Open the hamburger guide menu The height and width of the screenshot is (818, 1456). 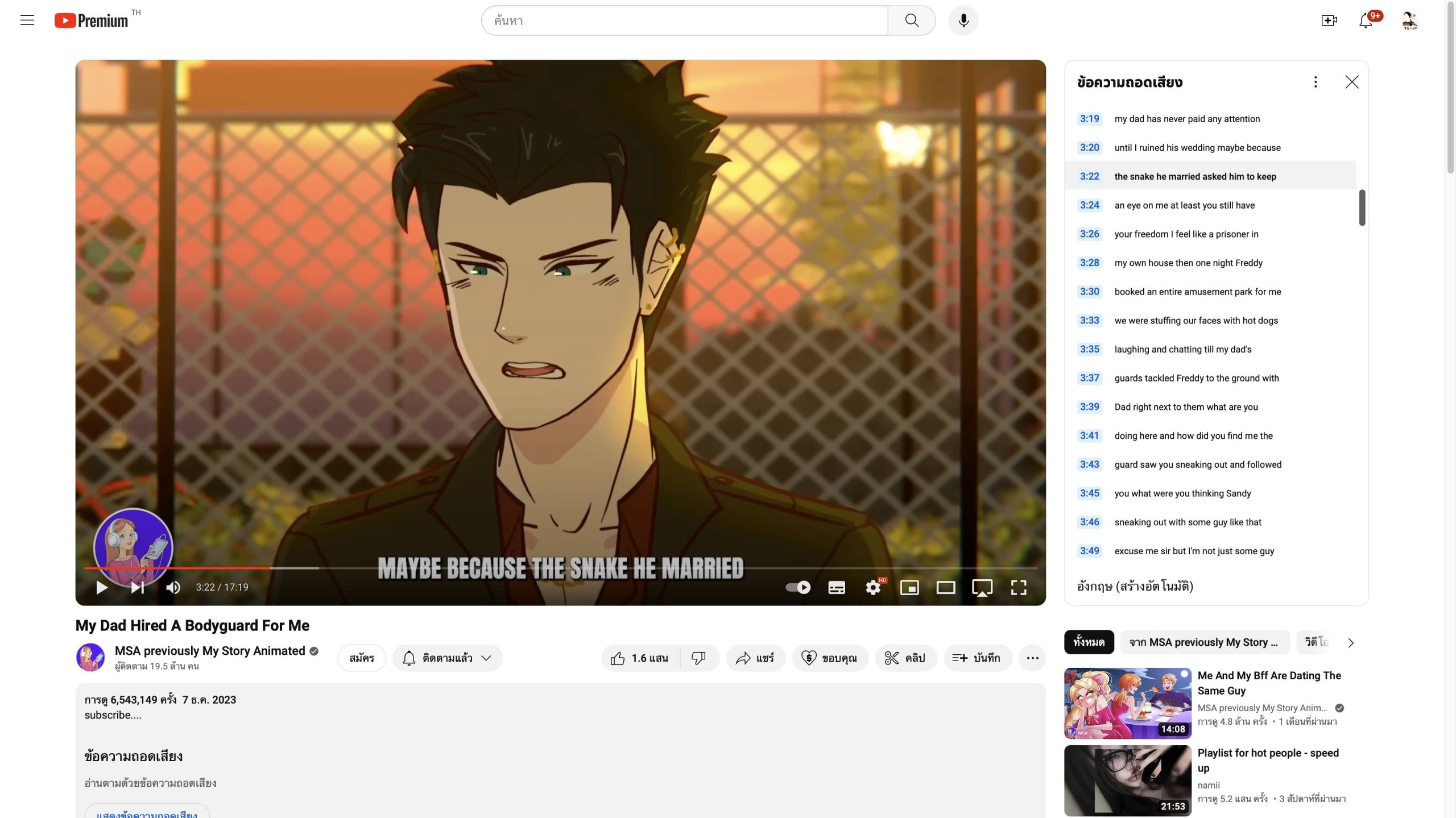point(27,20)
